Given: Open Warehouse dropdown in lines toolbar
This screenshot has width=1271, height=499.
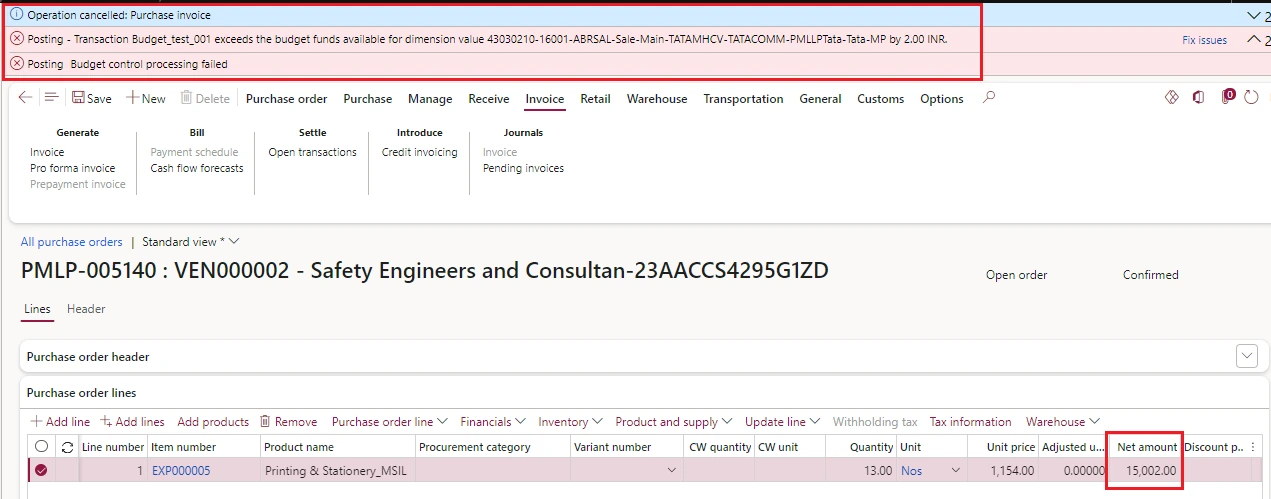Looking at the screenshot, I should [x=1062, y=422].
